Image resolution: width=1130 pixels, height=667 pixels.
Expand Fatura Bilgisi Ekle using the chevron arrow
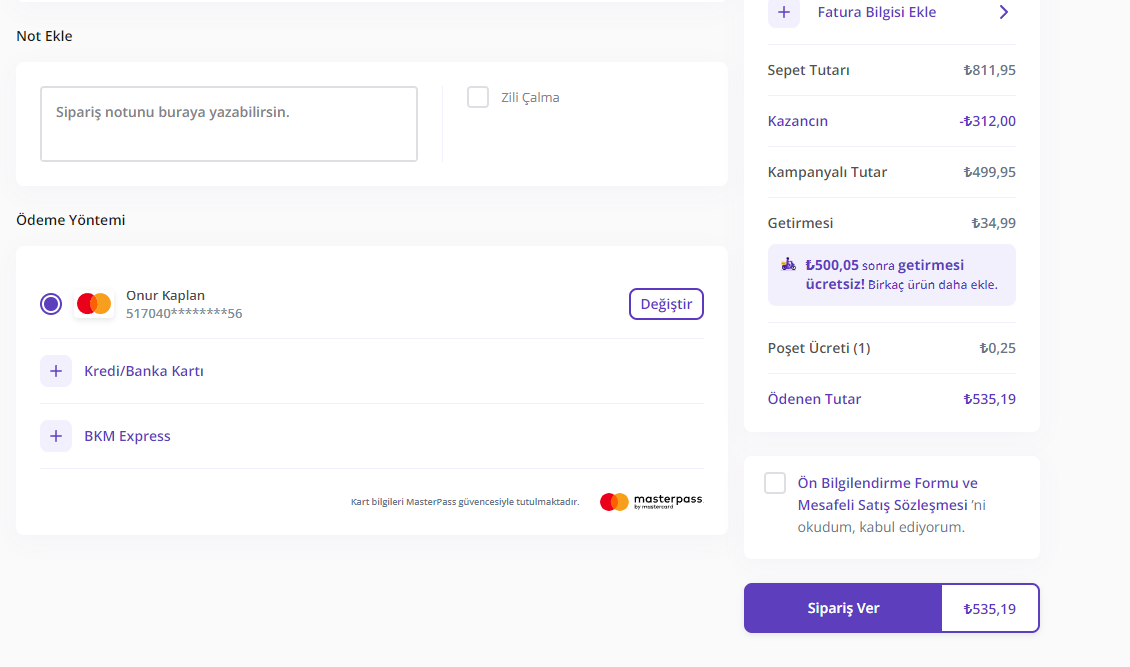click(x=1004, y=12)
